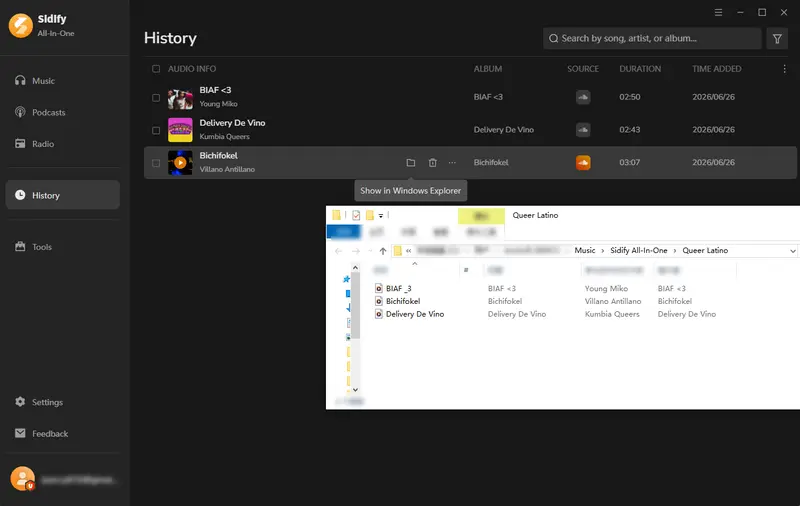This screenshot has height=506, width=800.
Task: Click the TIME ADDED column header
Action: [717, 69]
